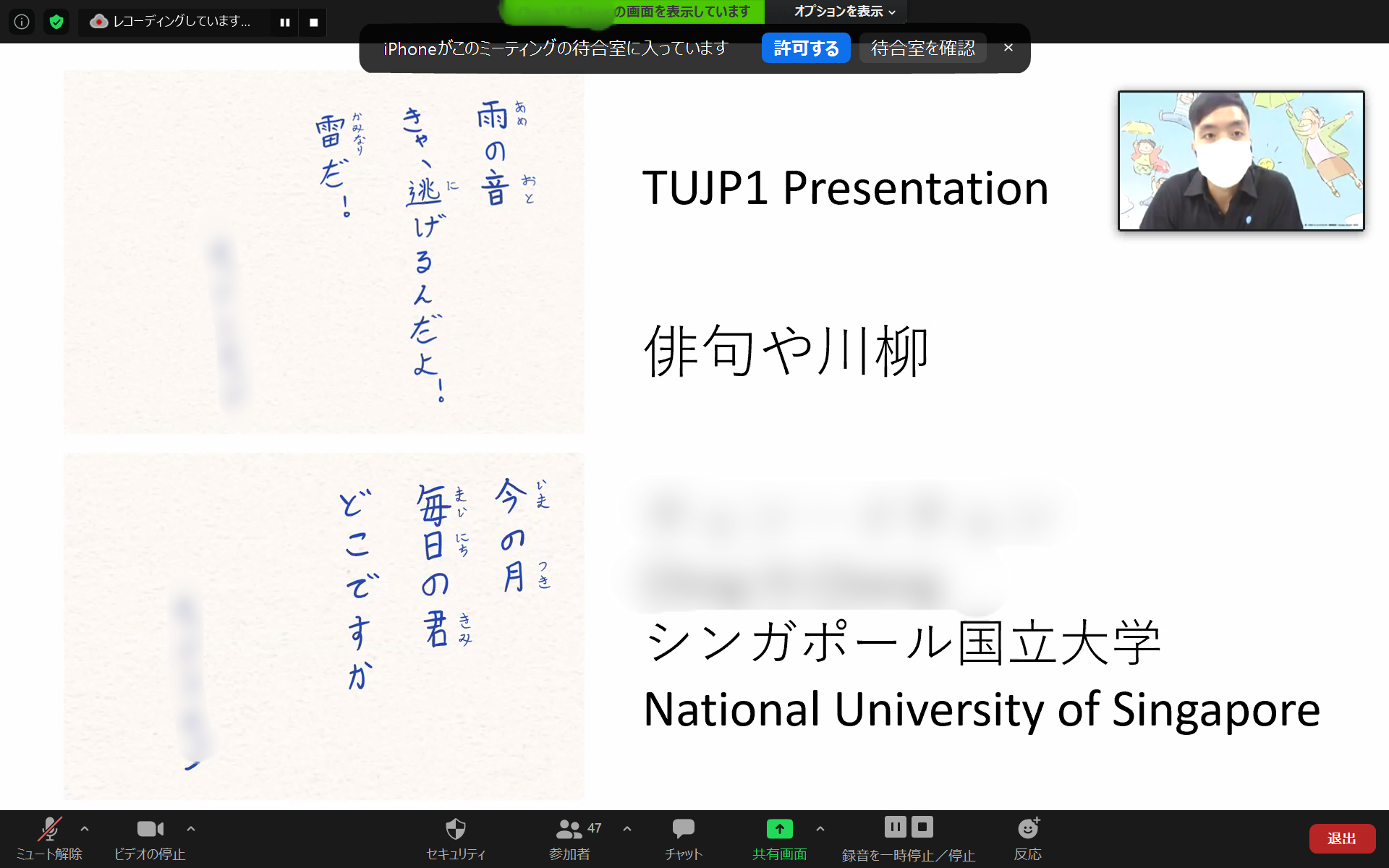Open the 参加者 participants panel

(x=569, y=838)
